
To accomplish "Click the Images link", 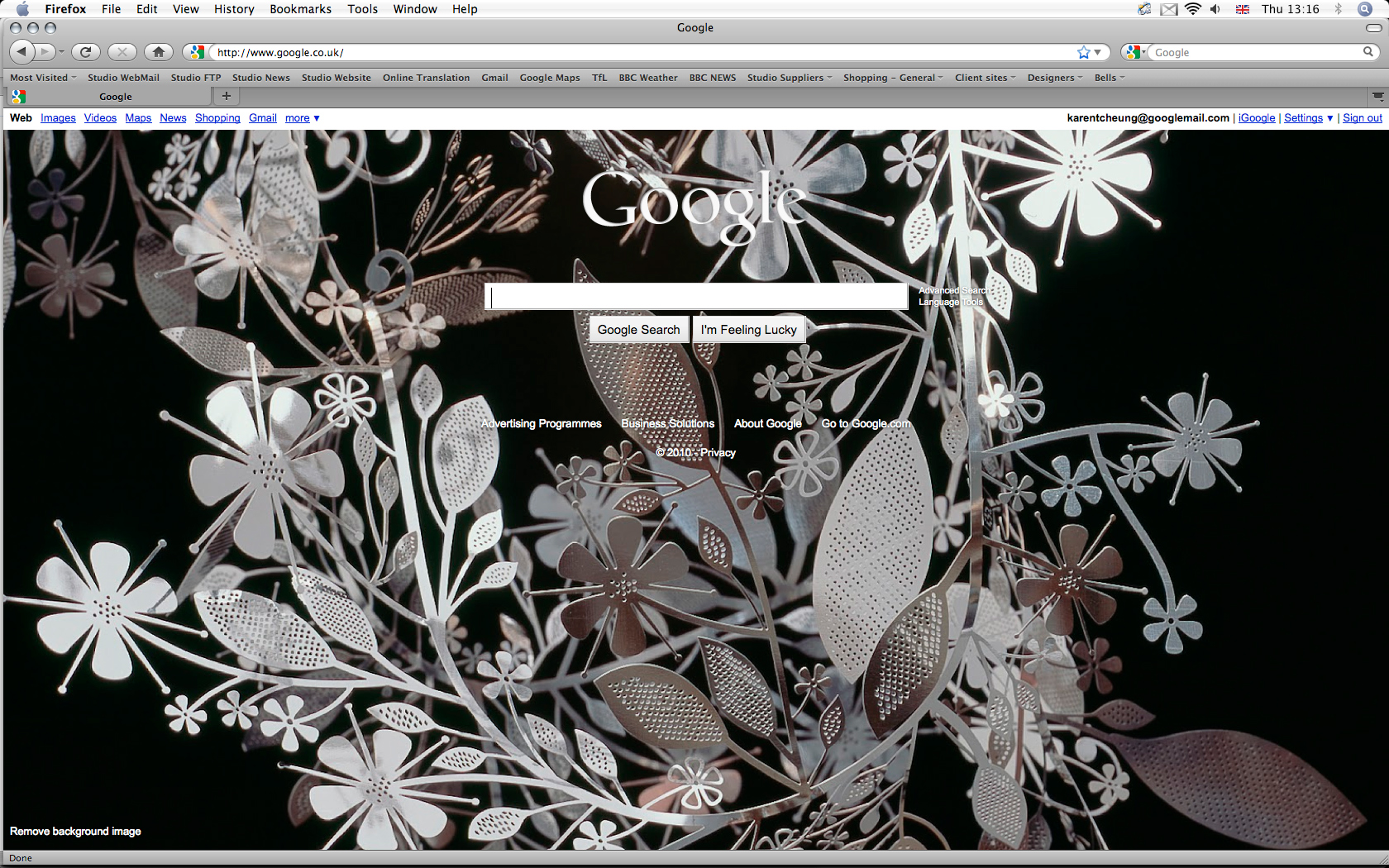I will (x=58, y=118).
